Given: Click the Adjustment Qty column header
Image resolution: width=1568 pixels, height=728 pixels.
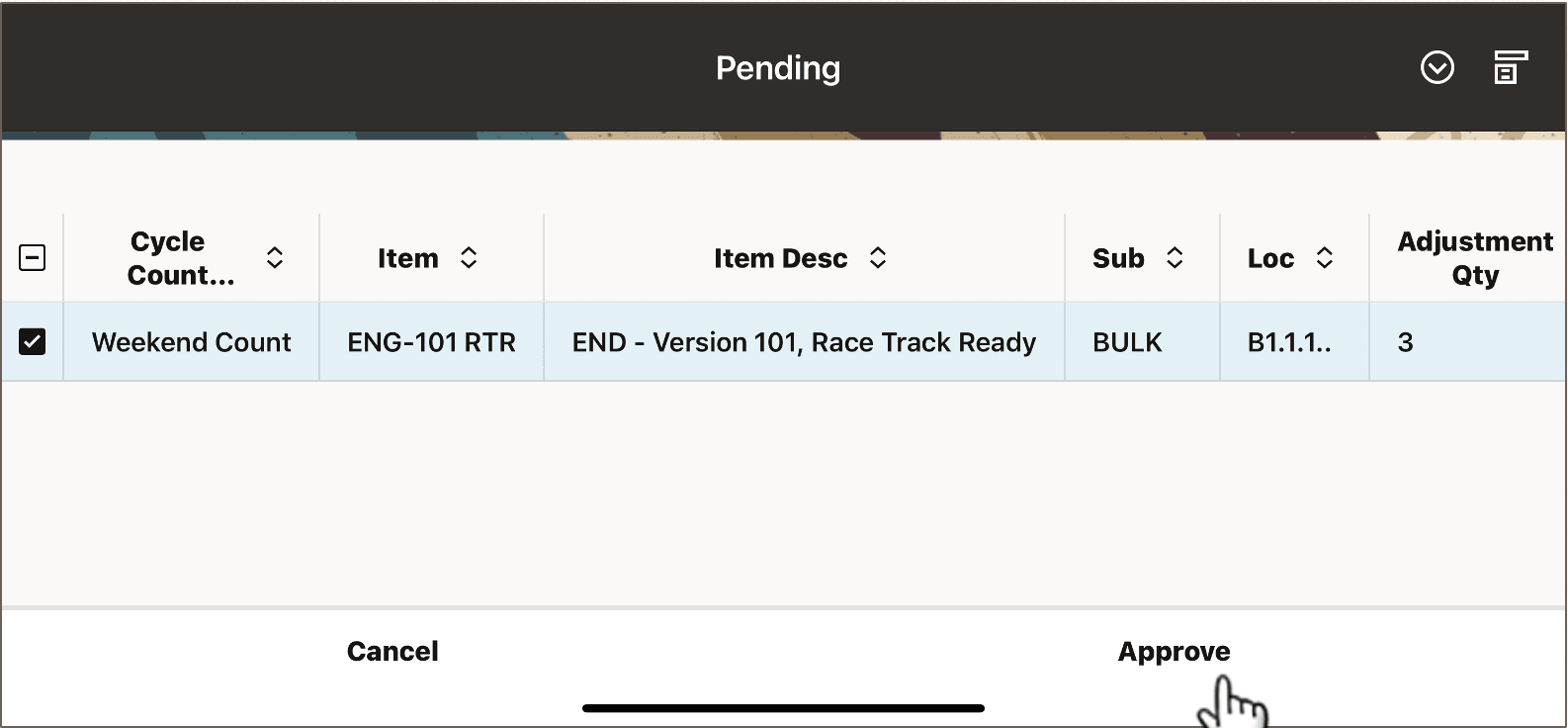Looking at the screenshot, I should pyautogui.click(x=1474, y=257).
